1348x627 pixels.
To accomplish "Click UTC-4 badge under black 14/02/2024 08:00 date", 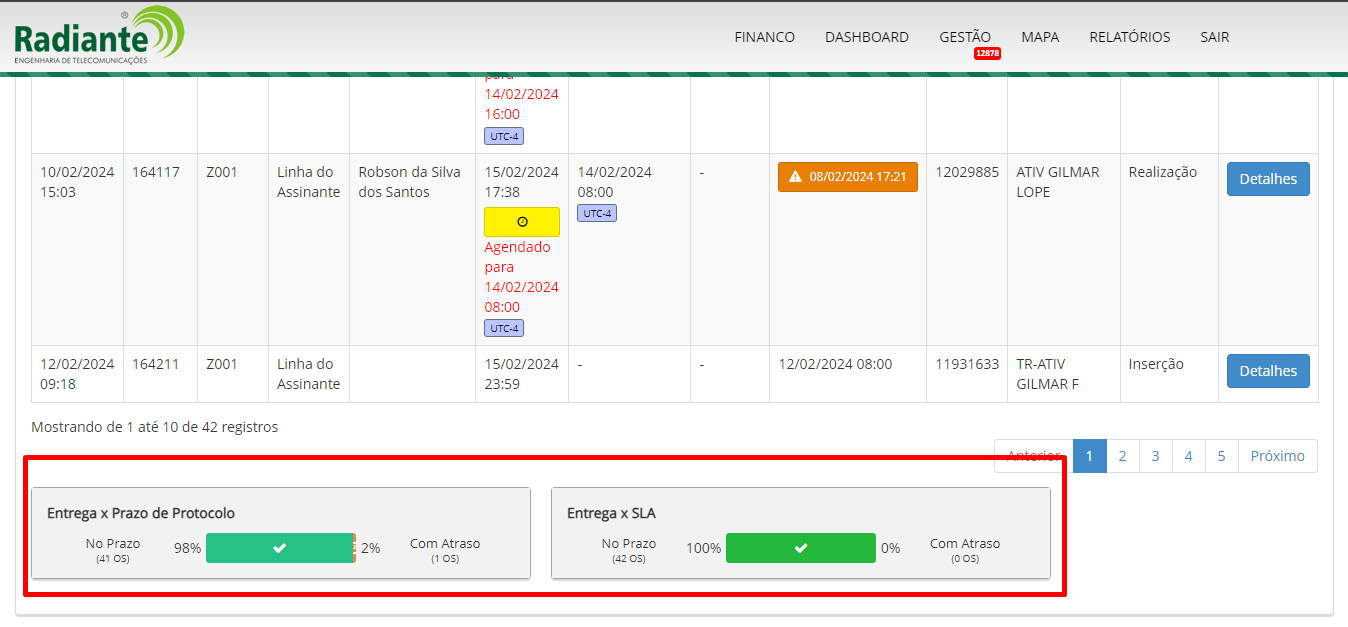I will click(597, 213).
